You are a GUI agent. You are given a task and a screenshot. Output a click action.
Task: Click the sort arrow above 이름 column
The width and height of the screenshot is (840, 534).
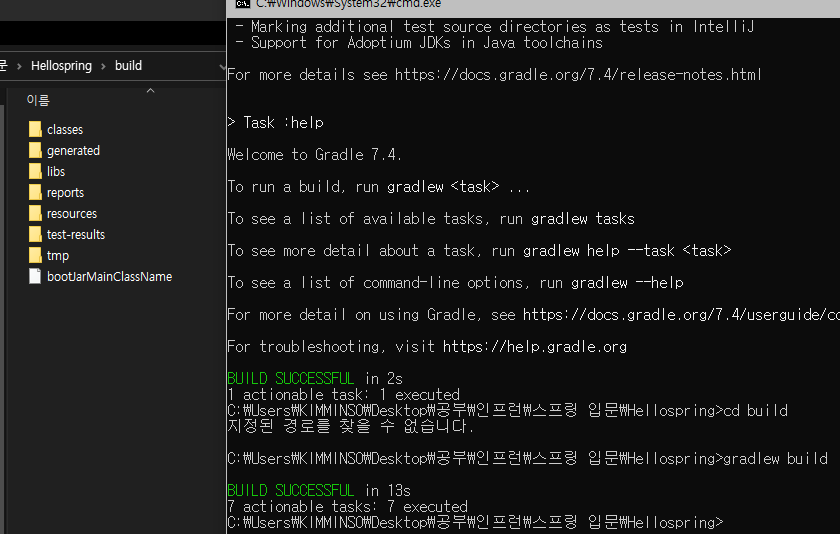151,91
